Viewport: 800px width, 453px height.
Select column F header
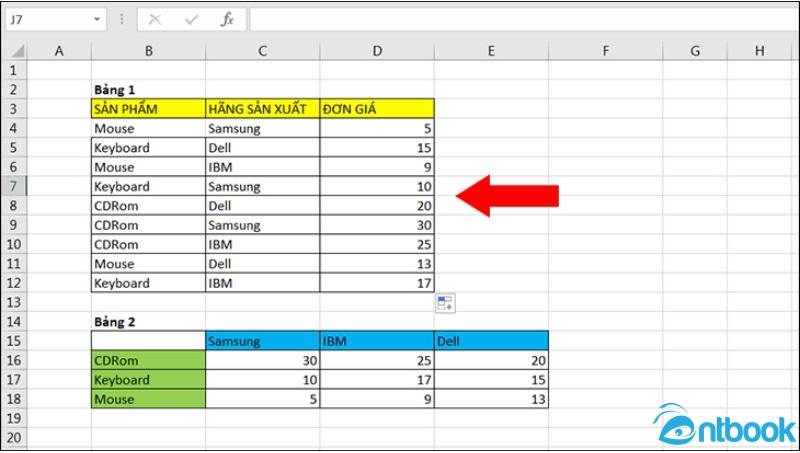point(606,51)
